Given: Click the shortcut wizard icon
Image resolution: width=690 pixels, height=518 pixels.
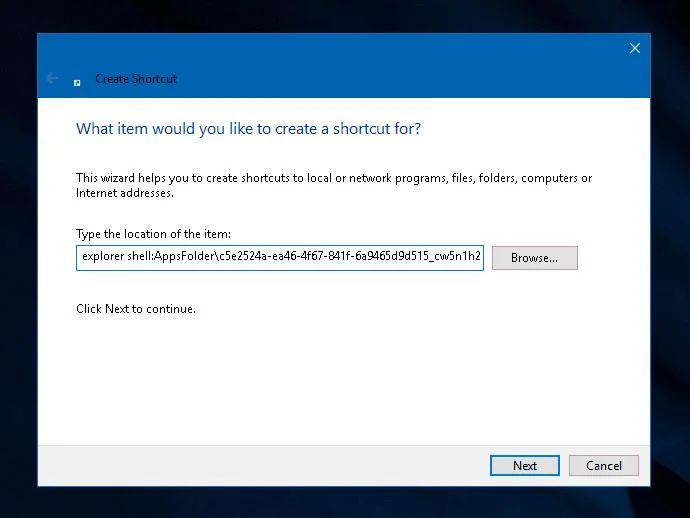Looking at the screenshot, I should [x=77, y=83].
